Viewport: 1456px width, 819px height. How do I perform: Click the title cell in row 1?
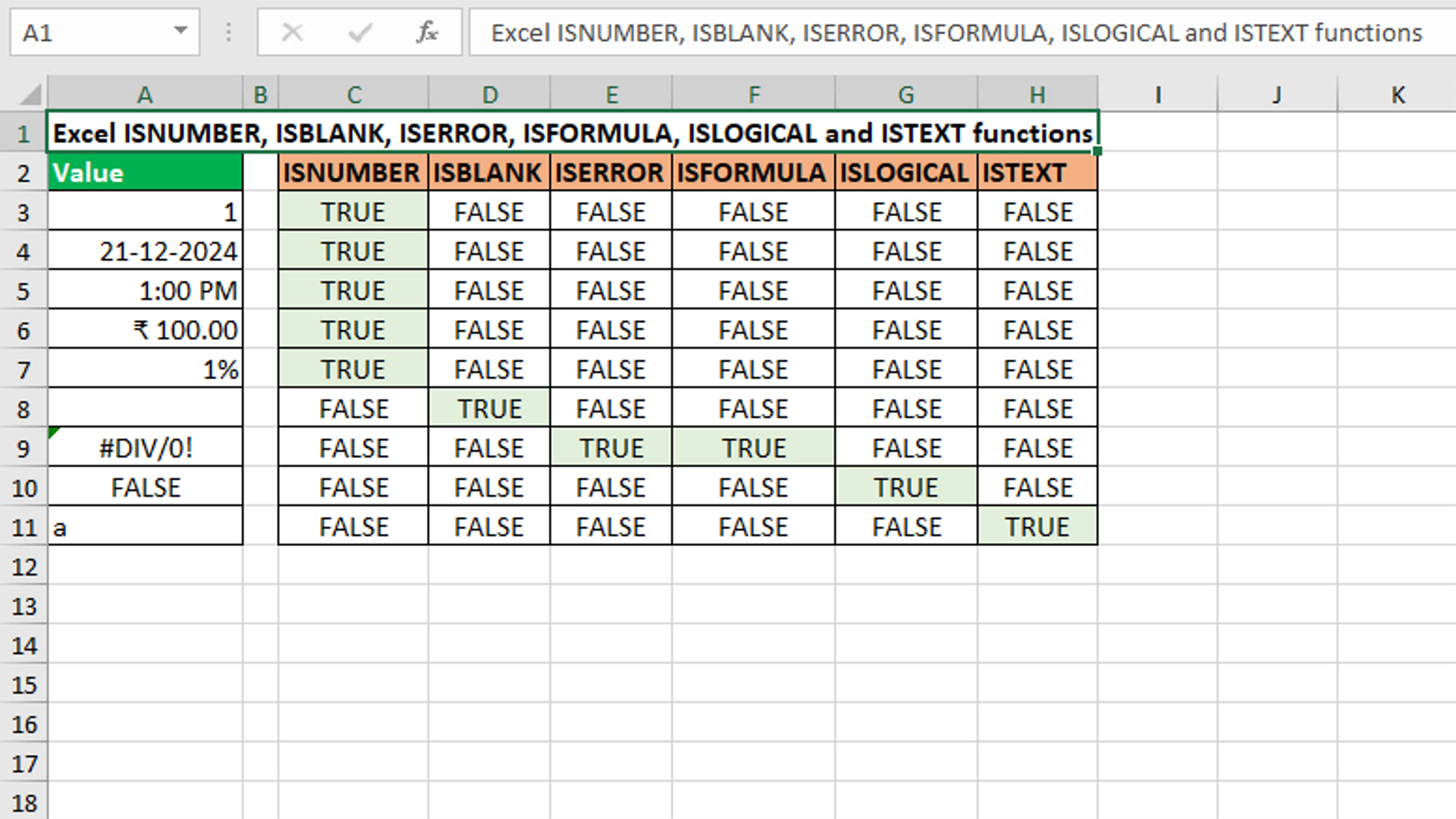coord(573,133)
